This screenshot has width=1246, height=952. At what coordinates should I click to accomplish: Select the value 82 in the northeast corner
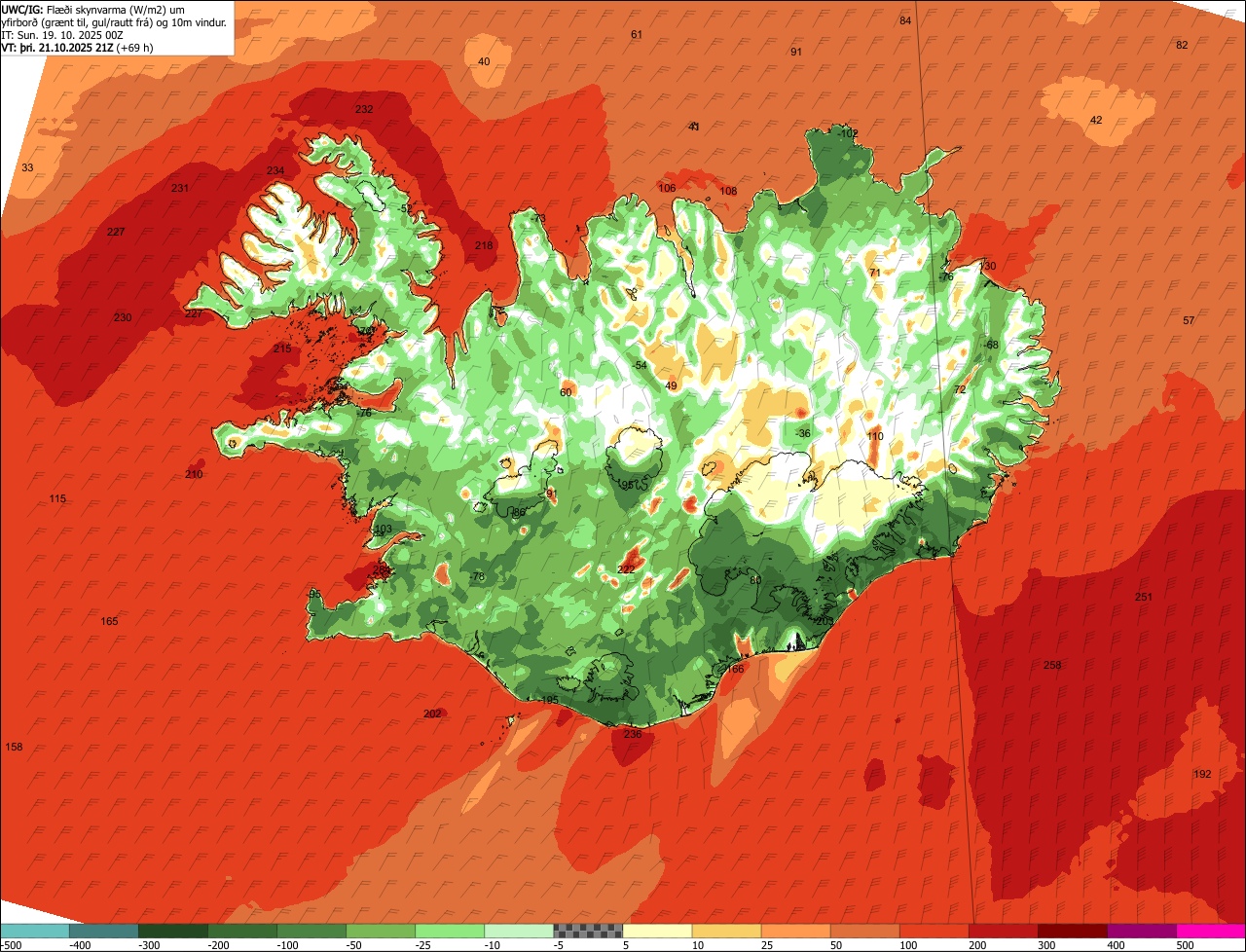pos(1182,46)
